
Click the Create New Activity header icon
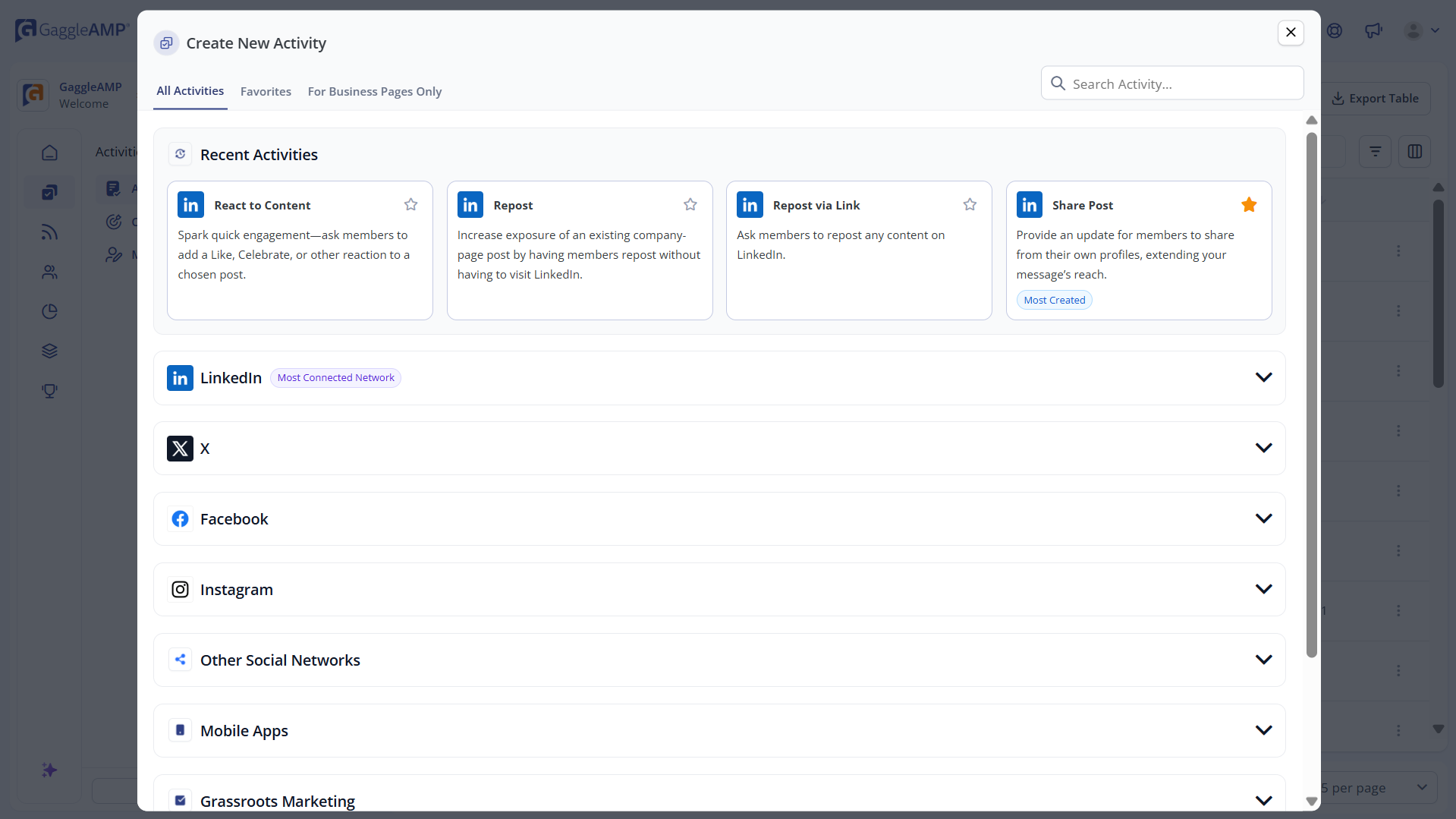pyautogui.click(x=166, y=43)
